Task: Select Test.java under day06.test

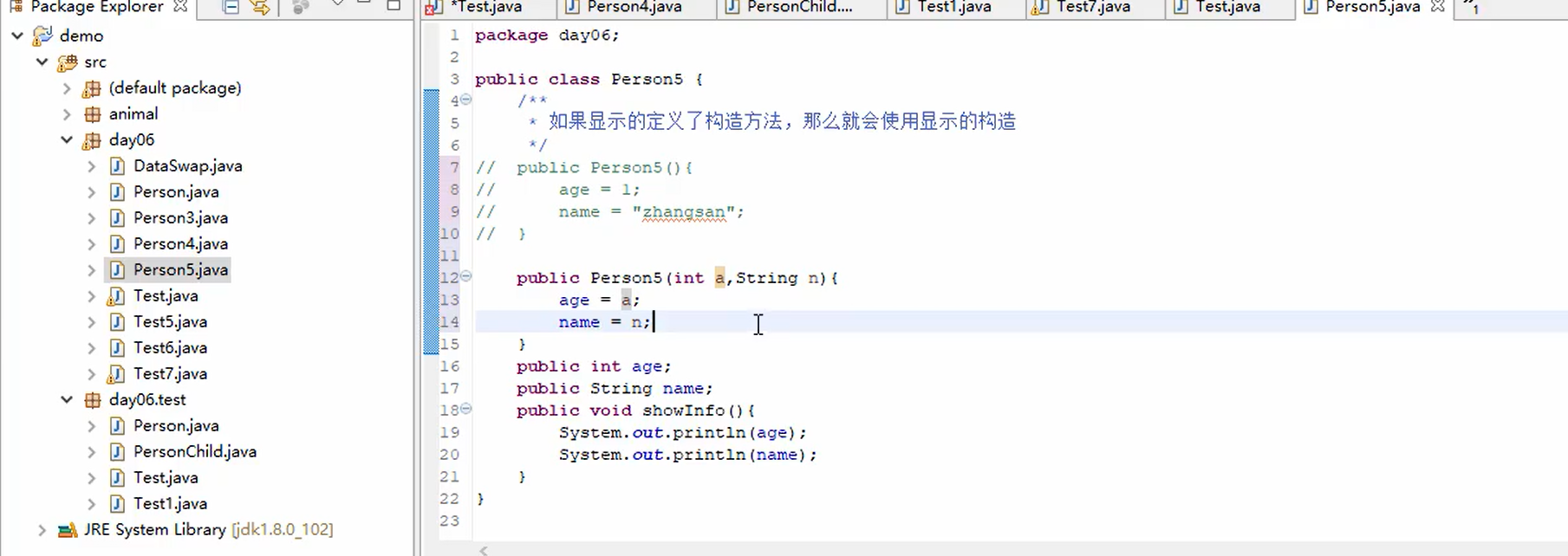Action: (x=166, y=477)
